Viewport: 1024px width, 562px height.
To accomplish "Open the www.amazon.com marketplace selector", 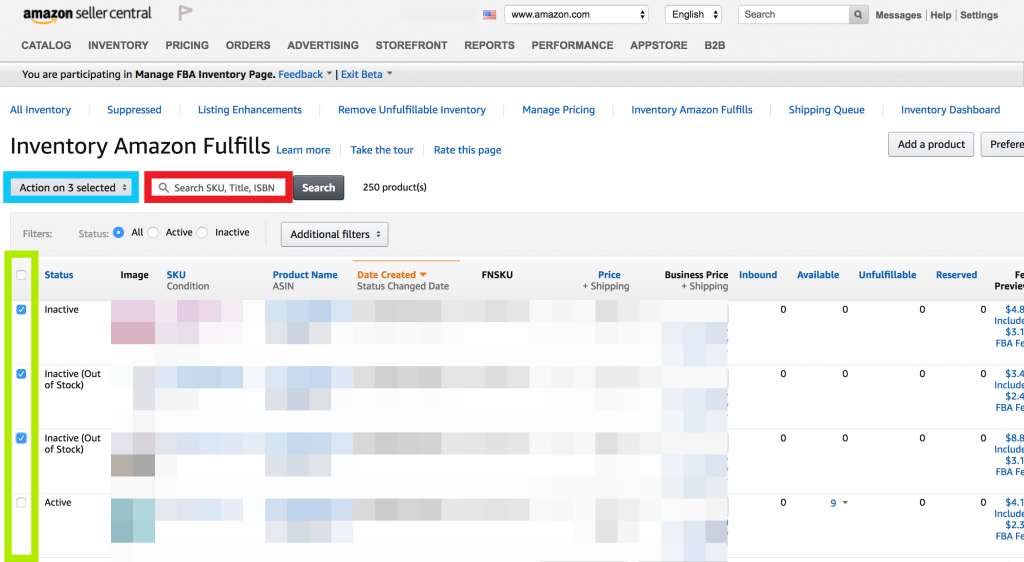I will pyautogui.click(x=576, y=14).
